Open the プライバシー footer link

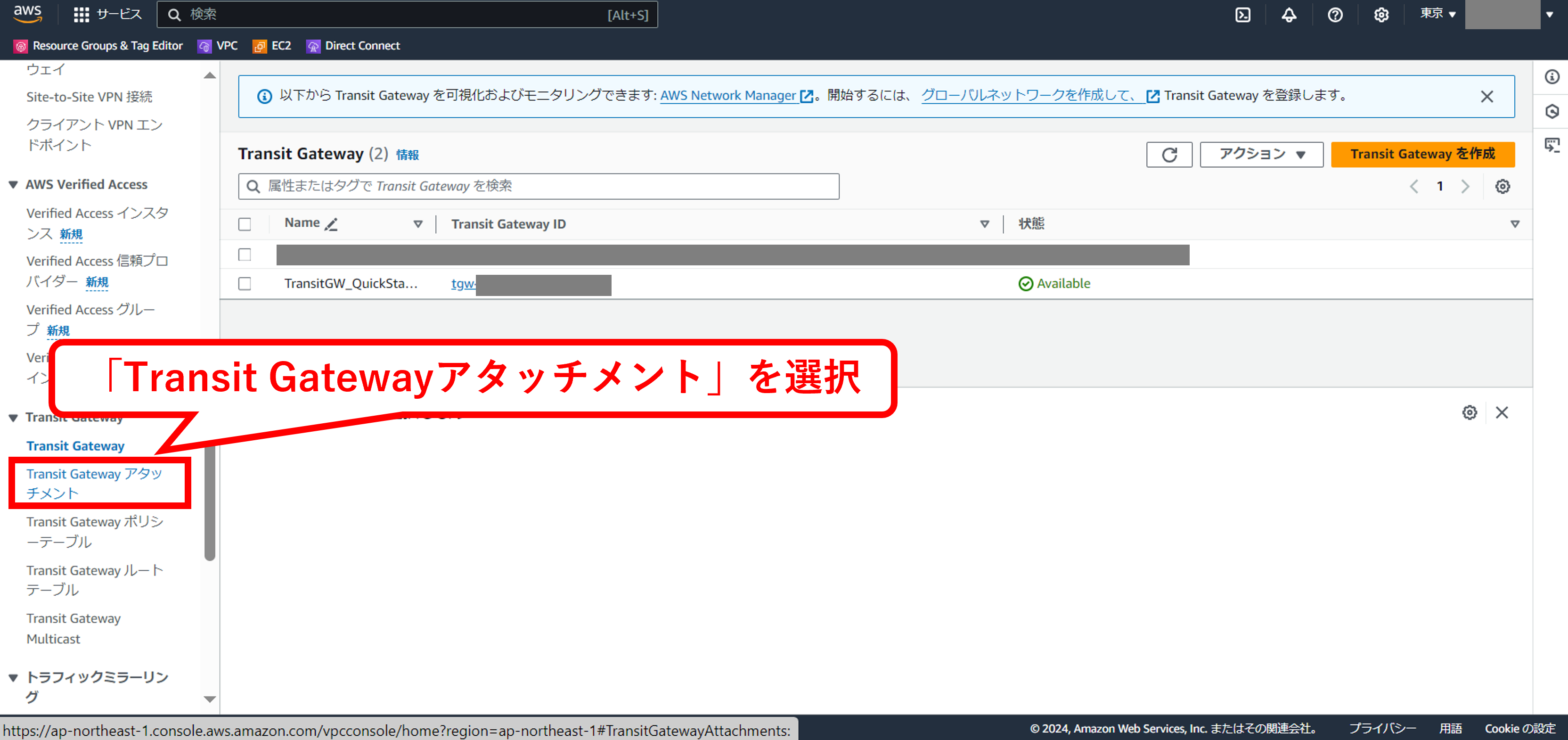coord(1382,728)
